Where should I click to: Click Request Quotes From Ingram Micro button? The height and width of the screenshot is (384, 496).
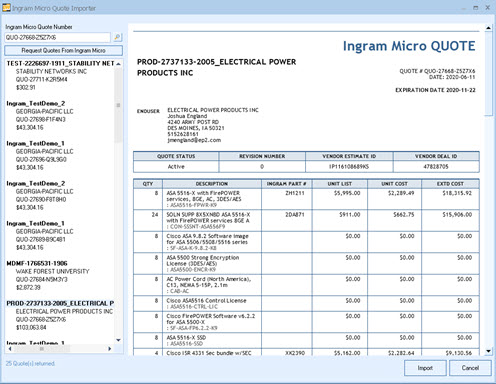coord(63,50)
